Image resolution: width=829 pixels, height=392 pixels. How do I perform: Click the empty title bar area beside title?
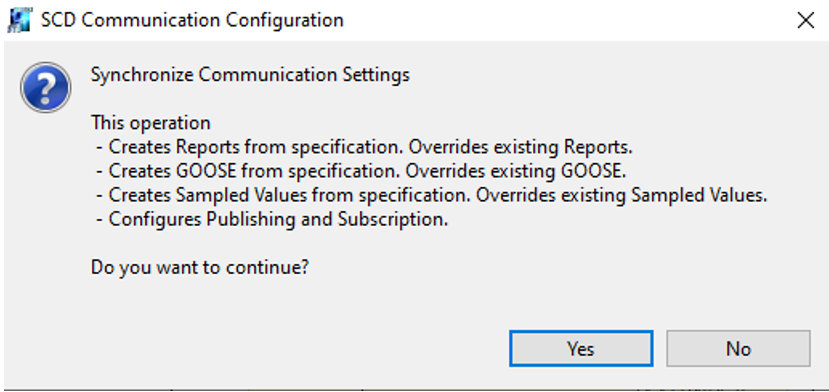pos(566,21)
